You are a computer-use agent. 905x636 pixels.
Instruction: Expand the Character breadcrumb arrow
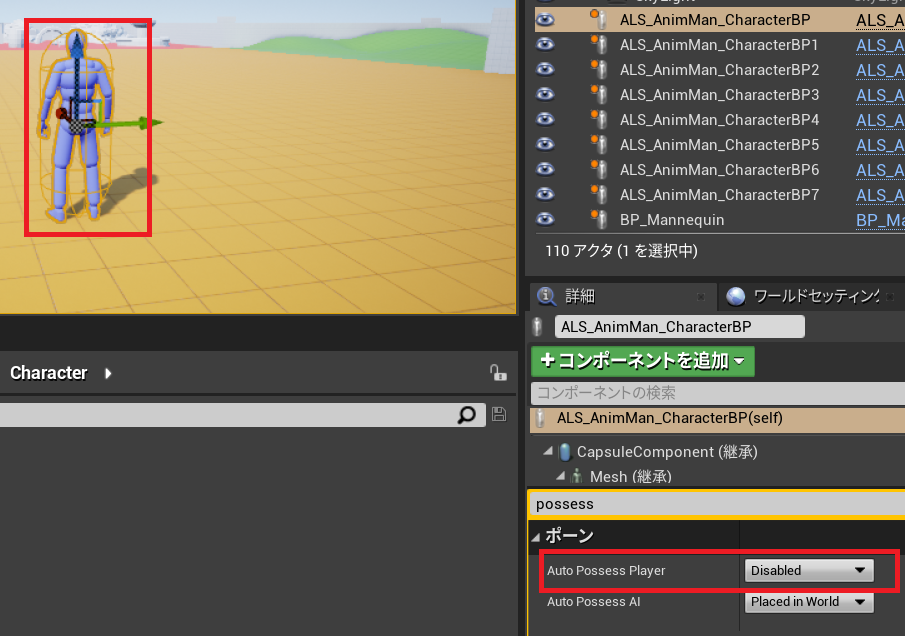tap(108, 373)
